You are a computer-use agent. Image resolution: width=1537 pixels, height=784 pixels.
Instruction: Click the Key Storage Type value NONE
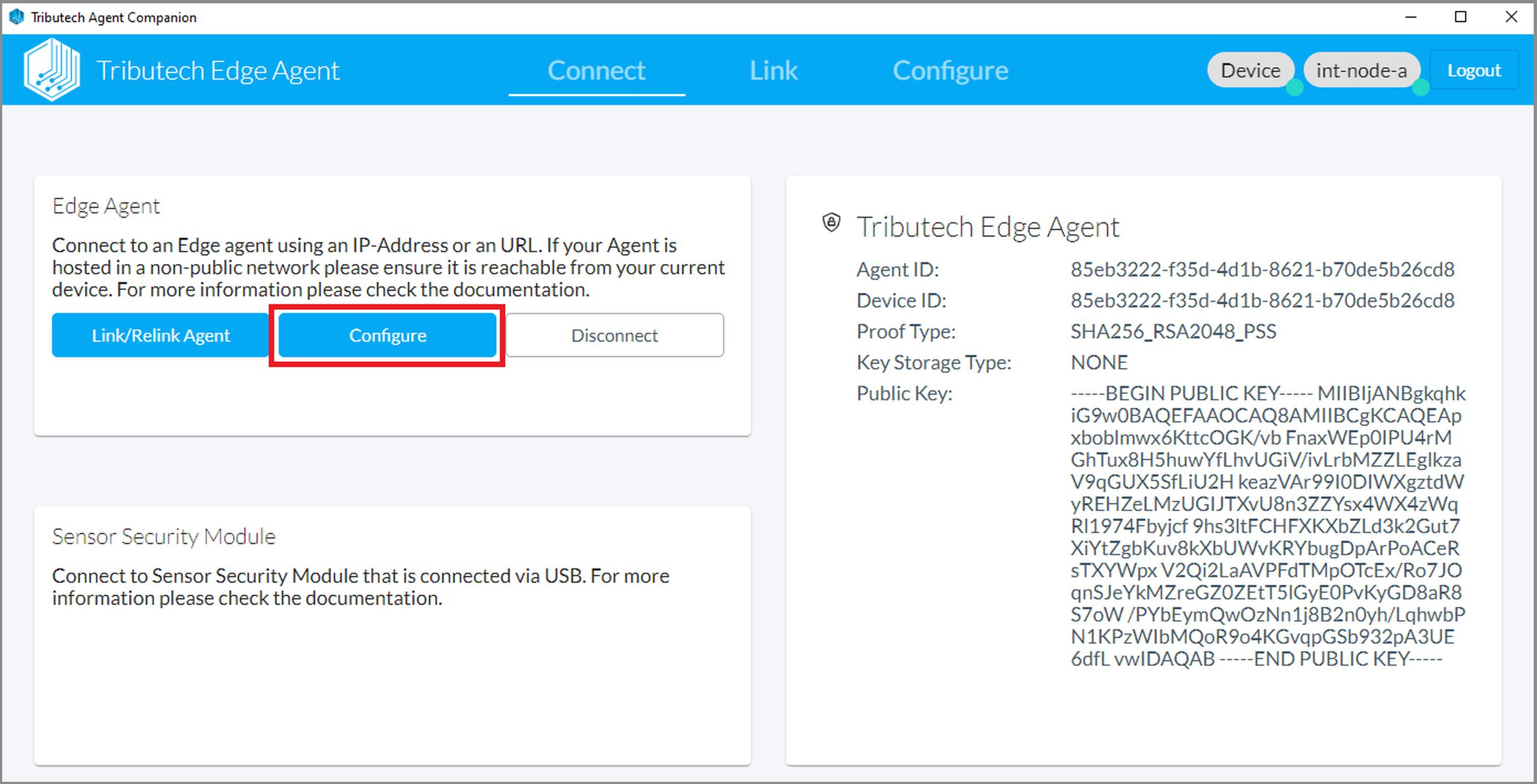[x=1099, y=363]
